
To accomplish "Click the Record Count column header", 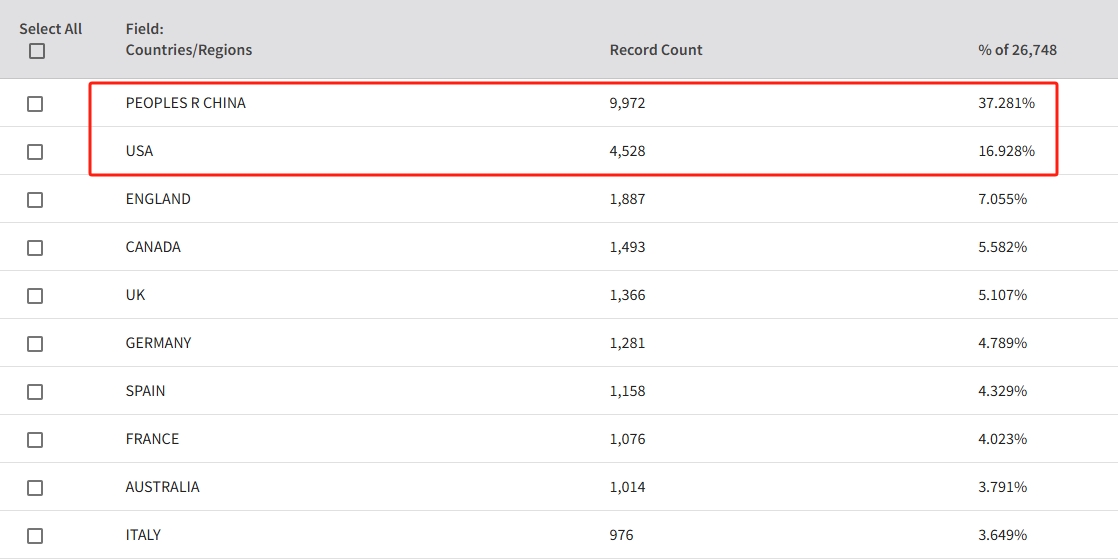I will pos(656,50).
